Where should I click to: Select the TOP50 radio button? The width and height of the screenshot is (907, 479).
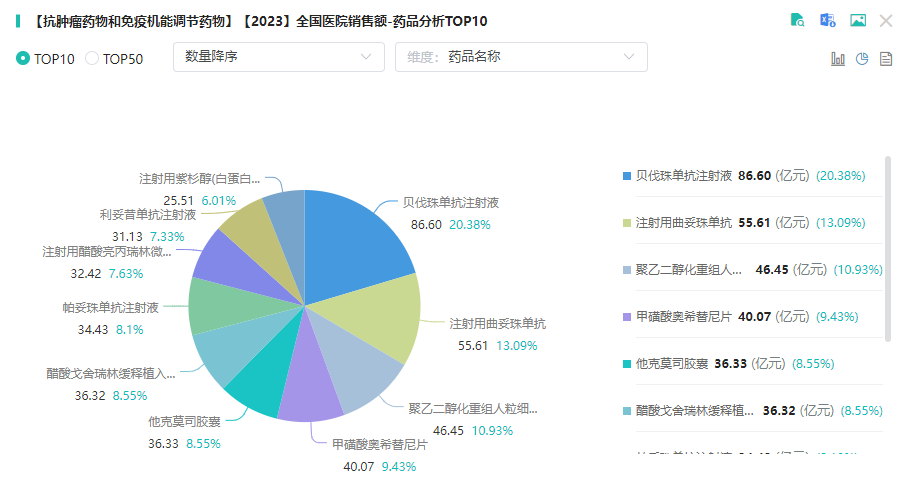(92, 58)
